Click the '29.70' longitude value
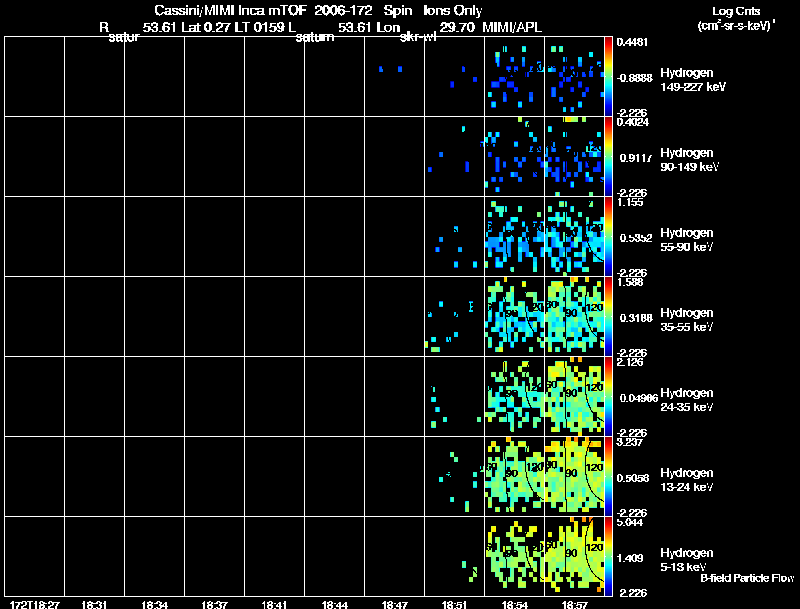 [458, 27]
